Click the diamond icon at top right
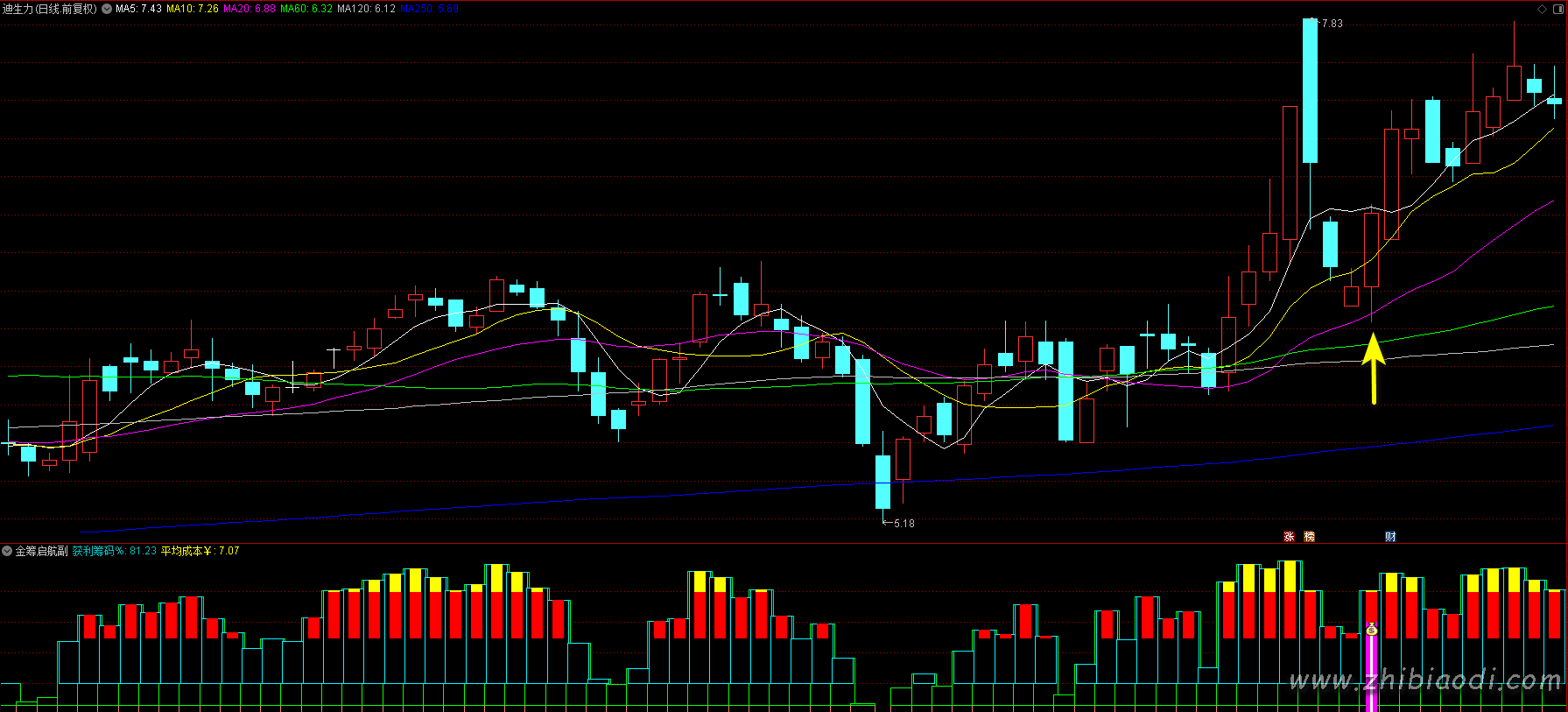Screen dimensions: 1568x712 (x=1543, y=9)
